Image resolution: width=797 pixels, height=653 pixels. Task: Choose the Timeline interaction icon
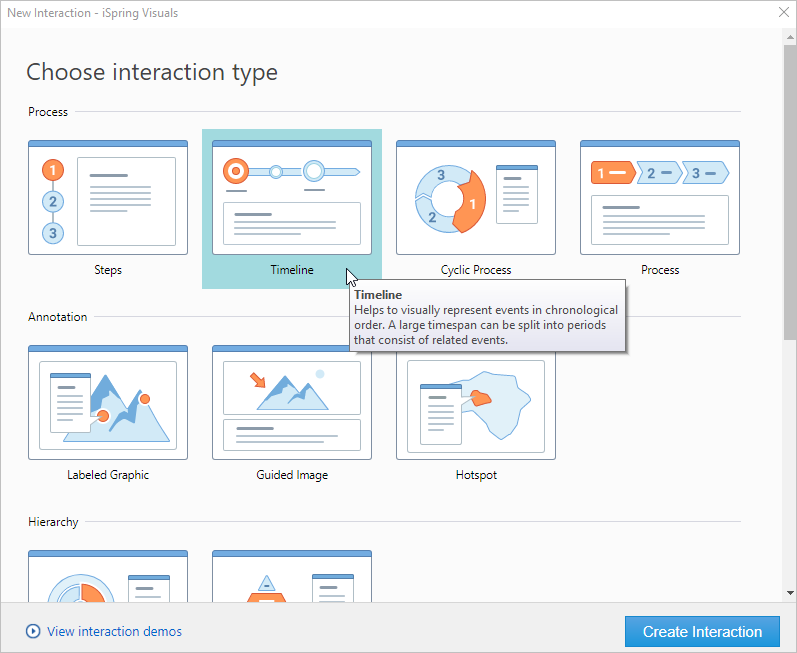point(292,198)
